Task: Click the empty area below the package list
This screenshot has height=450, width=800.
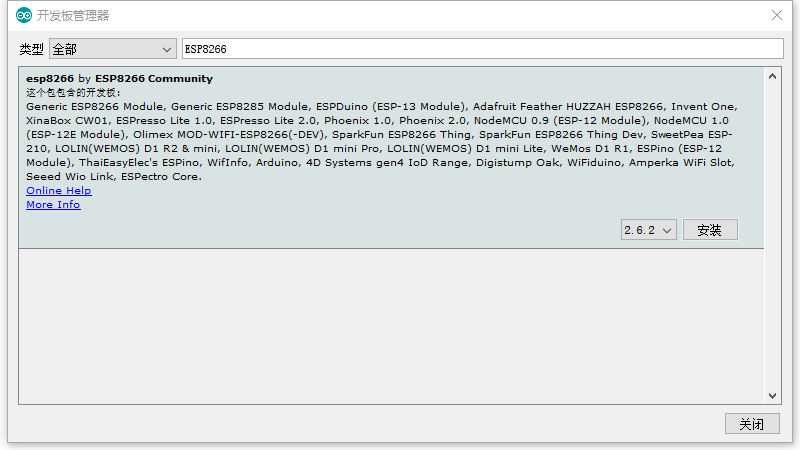Action: (x=391, y=327)
